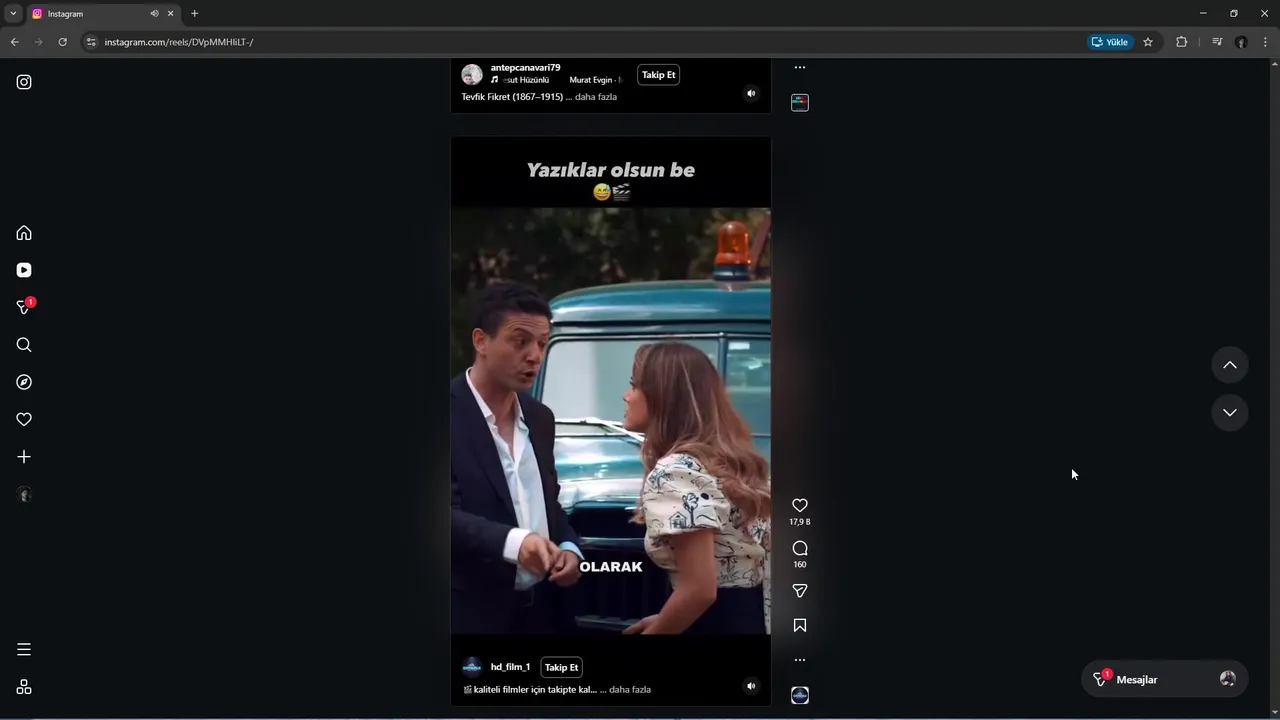Open the Search panel in sidebar

coord(24,345)
